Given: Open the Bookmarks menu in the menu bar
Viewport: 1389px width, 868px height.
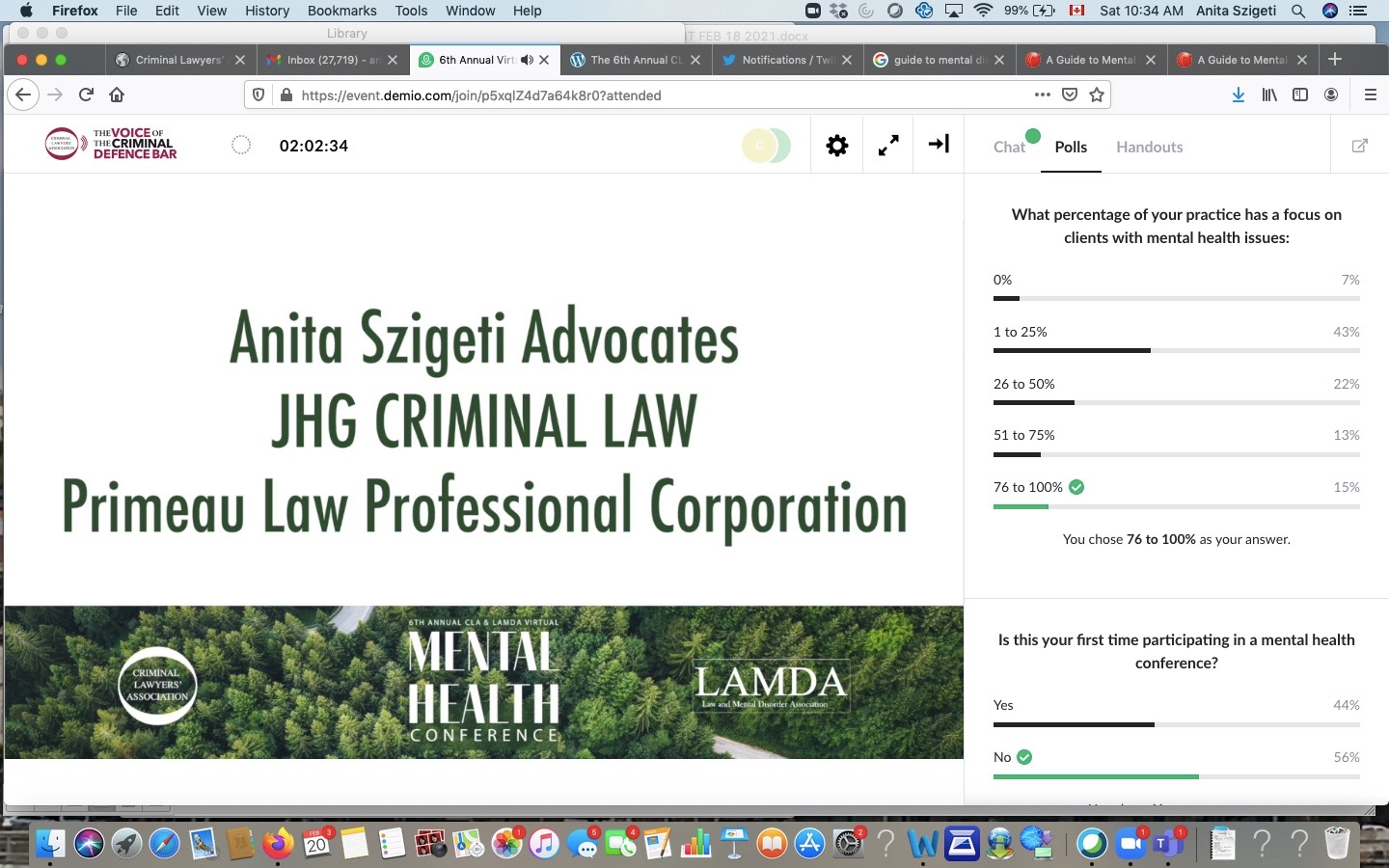Looking at the screenshot, I should (x=341, y=11).
